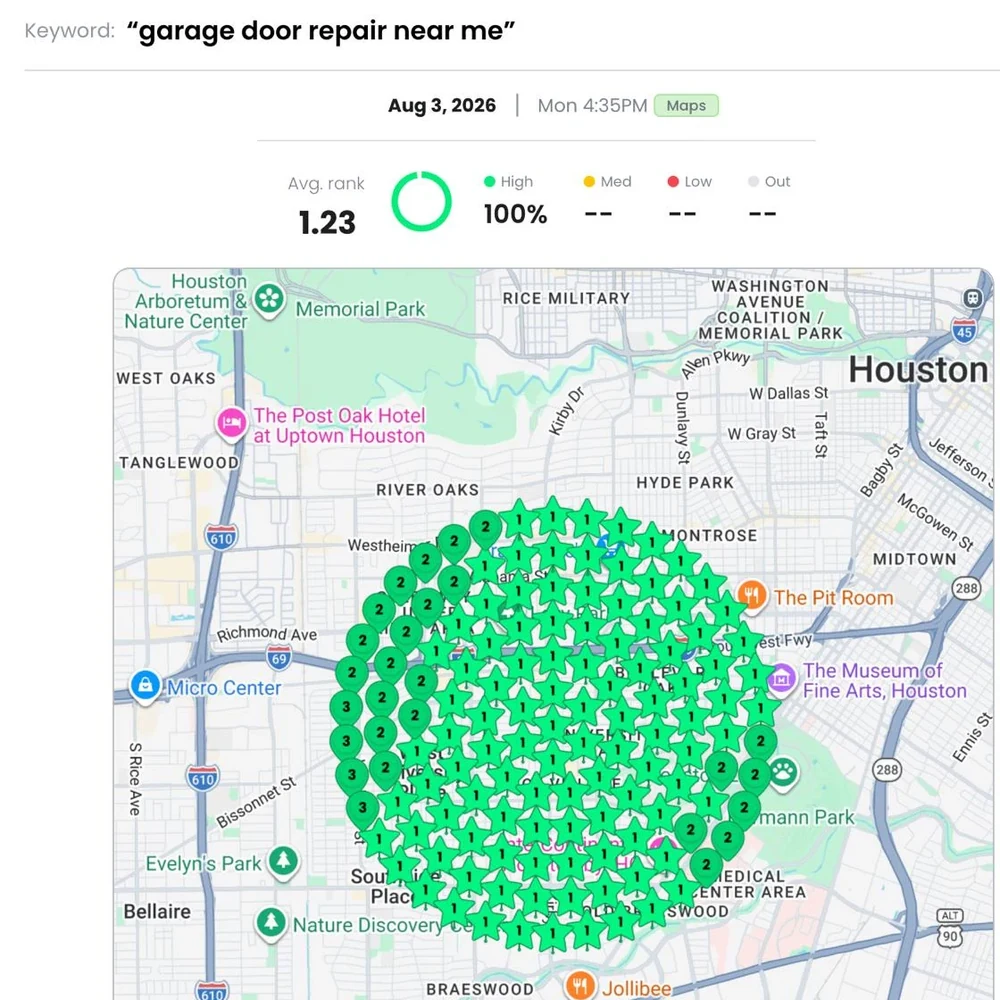This screenshot has width=1000, height=1000.
Task: Click The Post Oak Hotel label text
Action: (x=339, y=425)
